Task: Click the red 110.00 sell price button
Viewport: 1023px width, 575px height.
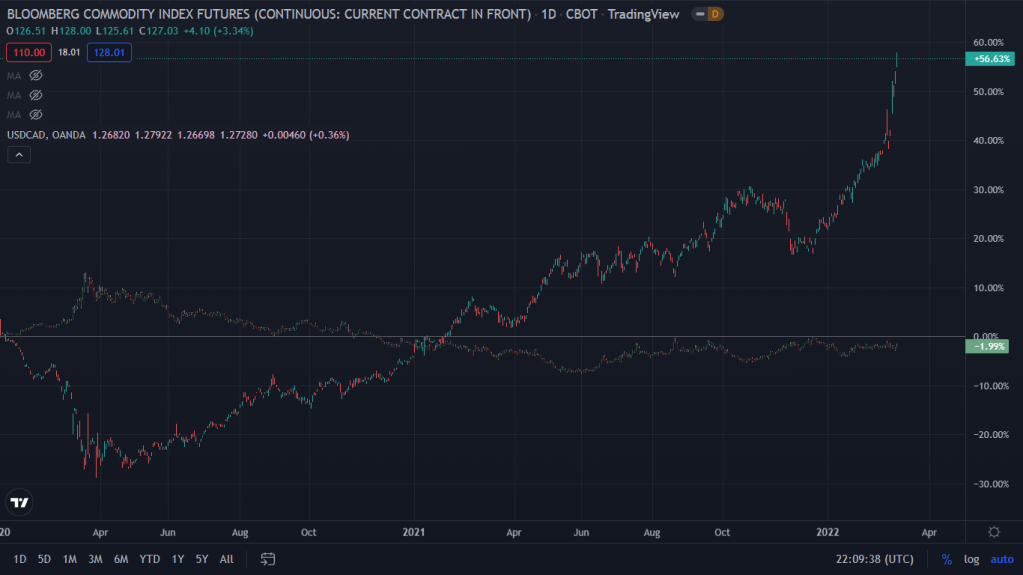Action: 27,53
